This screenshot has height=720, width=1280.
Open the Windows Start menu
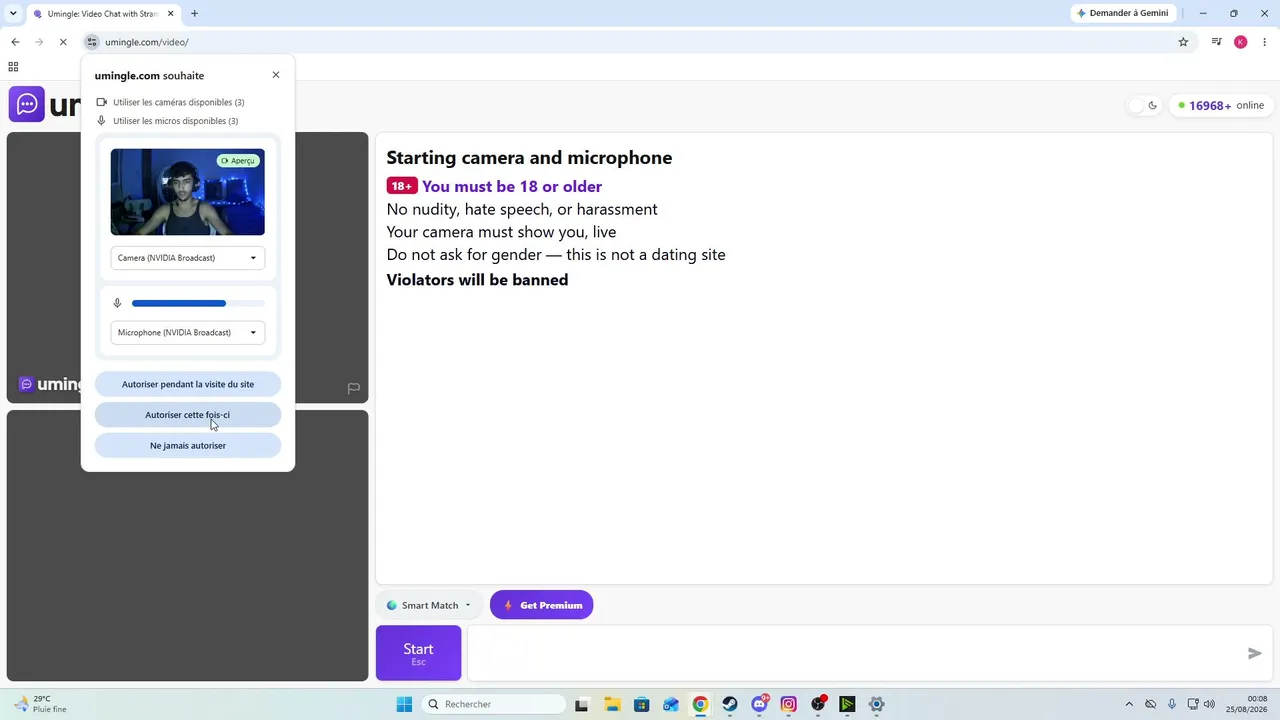point(404,704)
